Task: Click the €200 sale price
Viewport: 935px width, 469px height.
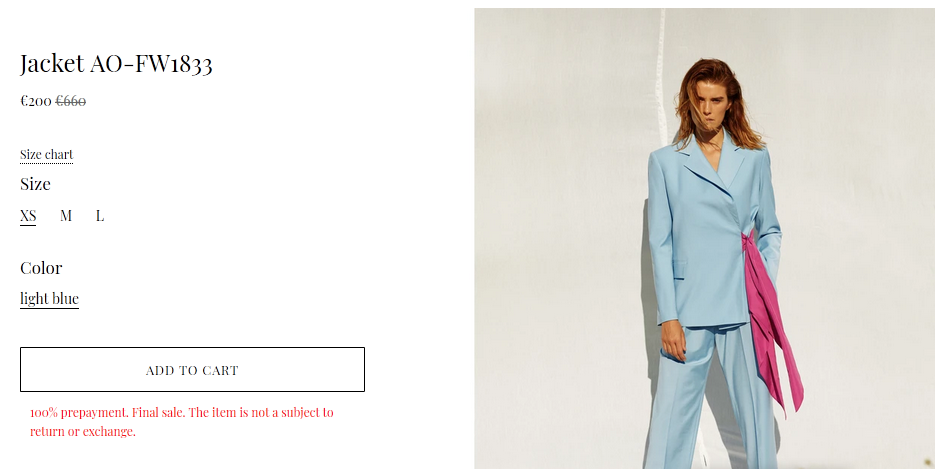Action: point(36,101)
